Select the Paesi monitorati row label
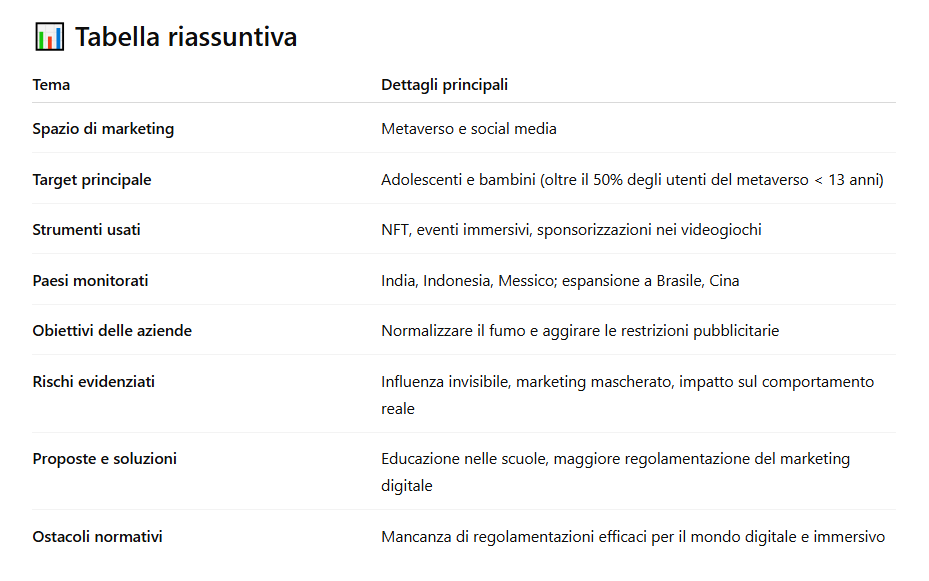This screenshot has width=929, height=581. pos(90,281)
